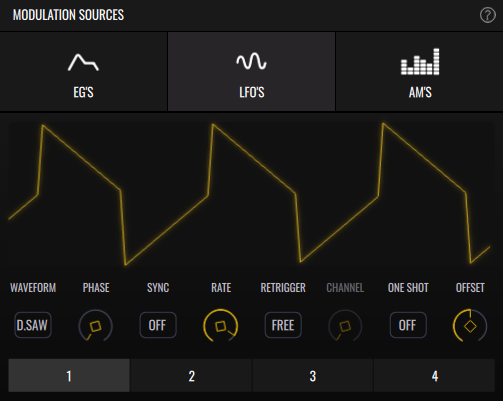Screen dimensions: 503x401
Task: Click the dimmed Channel knob
Action: point(345,326)
